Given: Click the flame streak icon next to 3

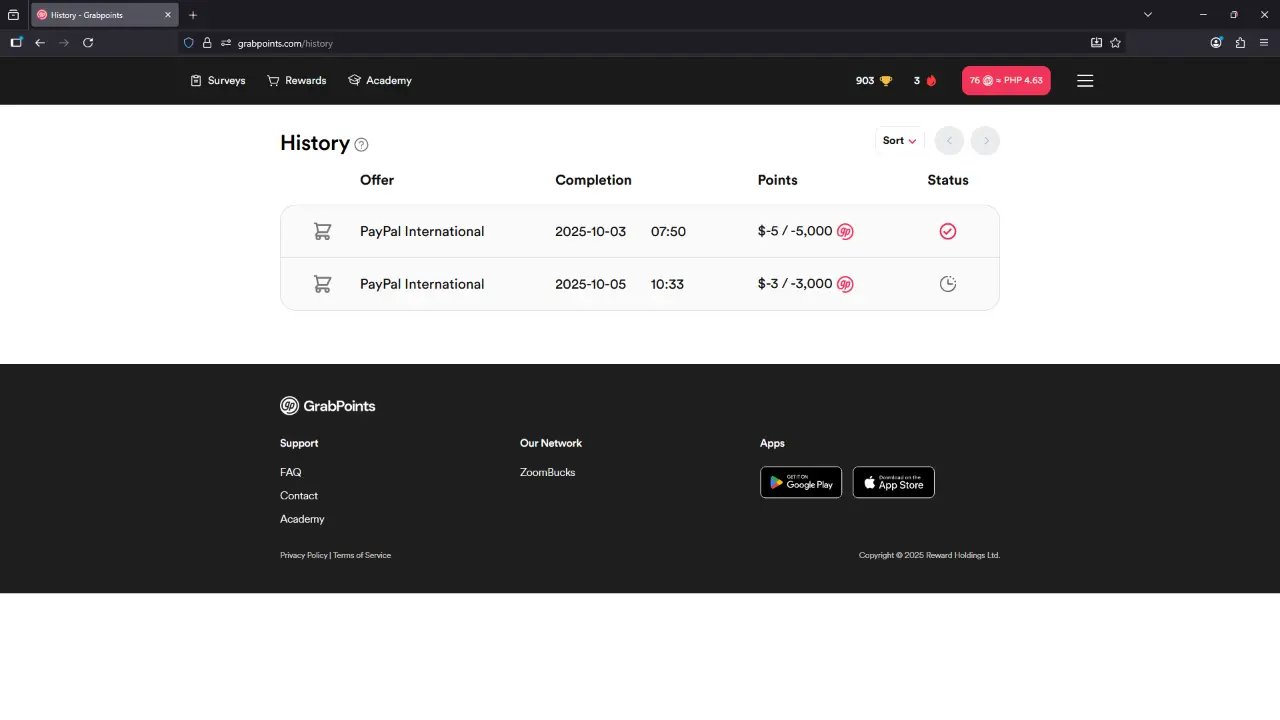Looking at the screenshot, I should 931,81.
